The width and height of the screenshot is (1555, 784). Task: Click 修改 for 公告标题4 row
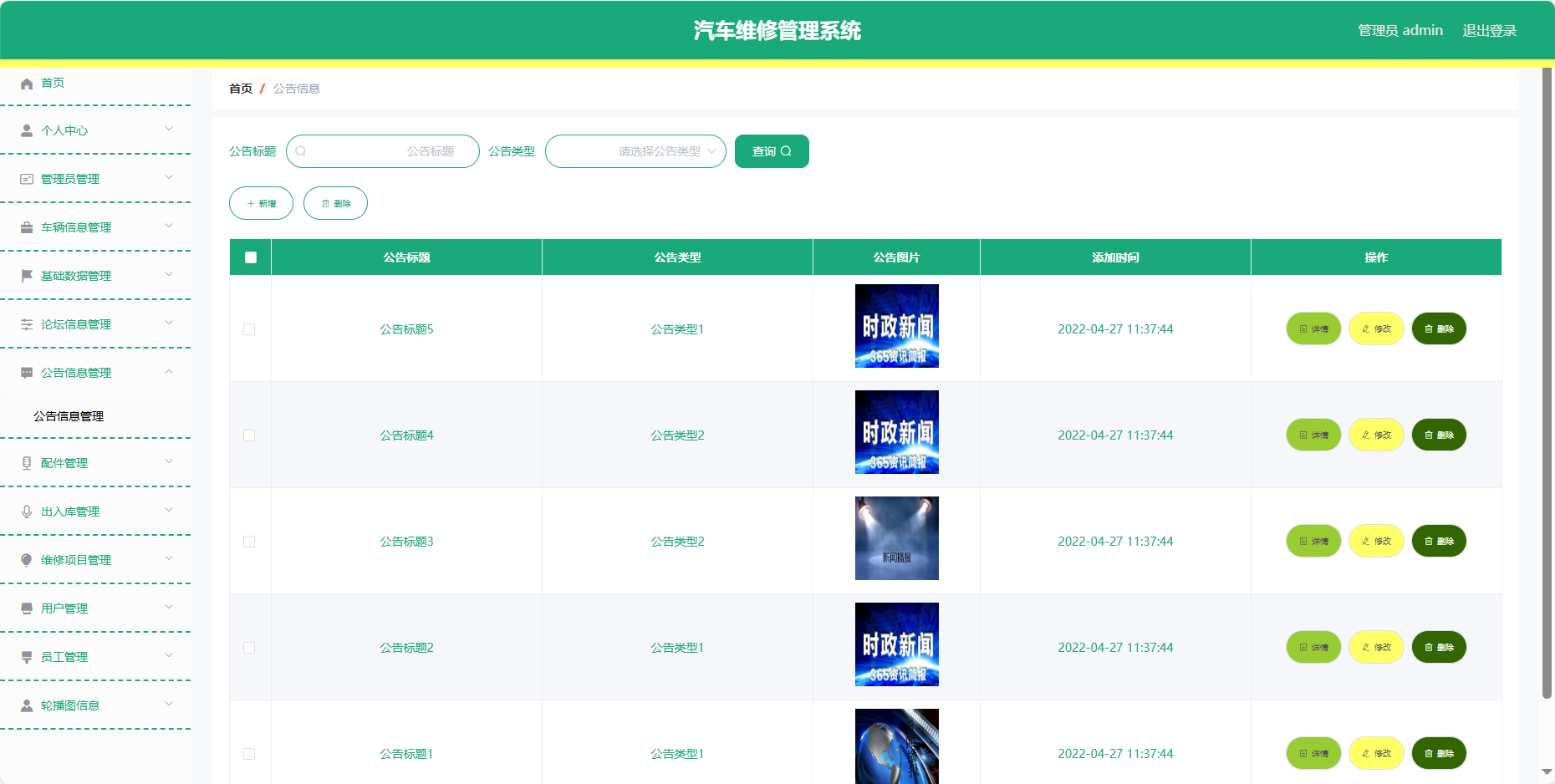1376,435
